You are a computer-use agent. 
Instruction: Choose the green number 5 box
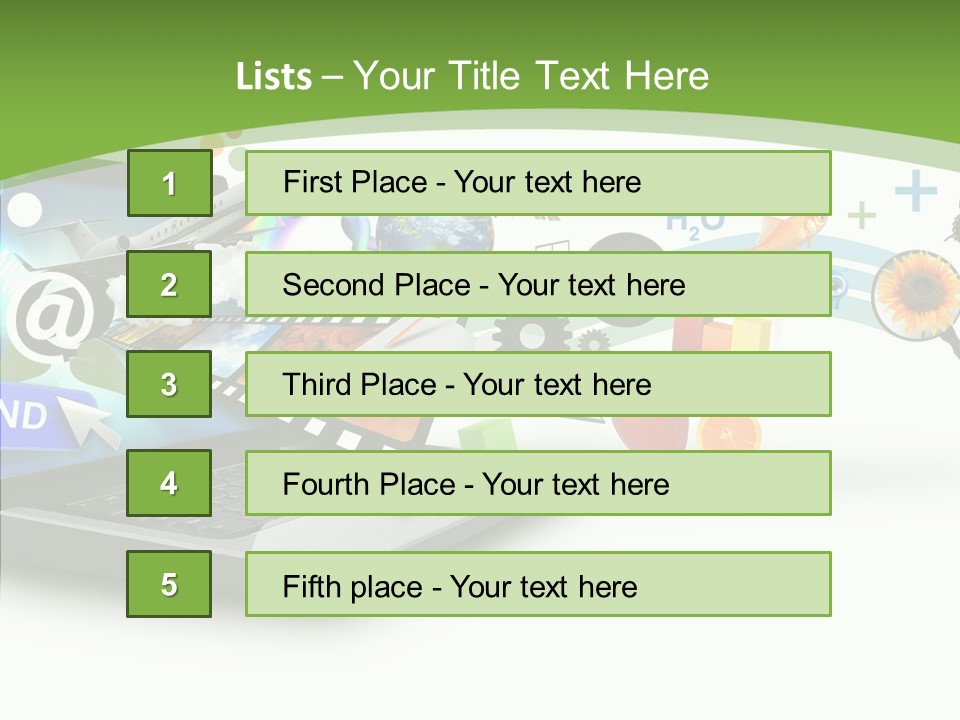[x=169, y=584]
